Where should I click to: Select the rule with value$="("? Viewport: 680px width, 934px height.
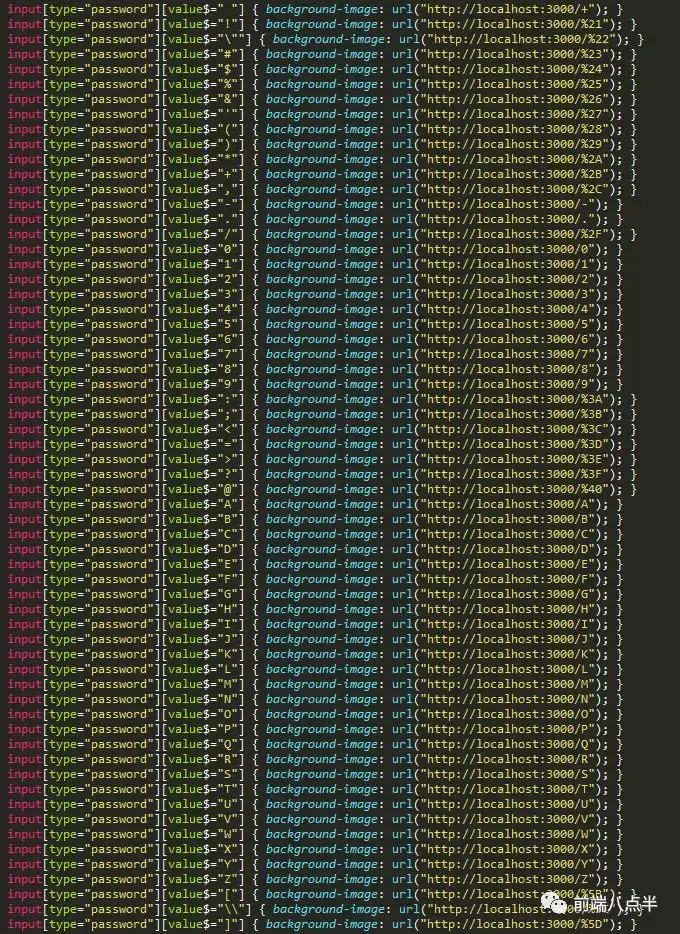(x=322, y=129)
